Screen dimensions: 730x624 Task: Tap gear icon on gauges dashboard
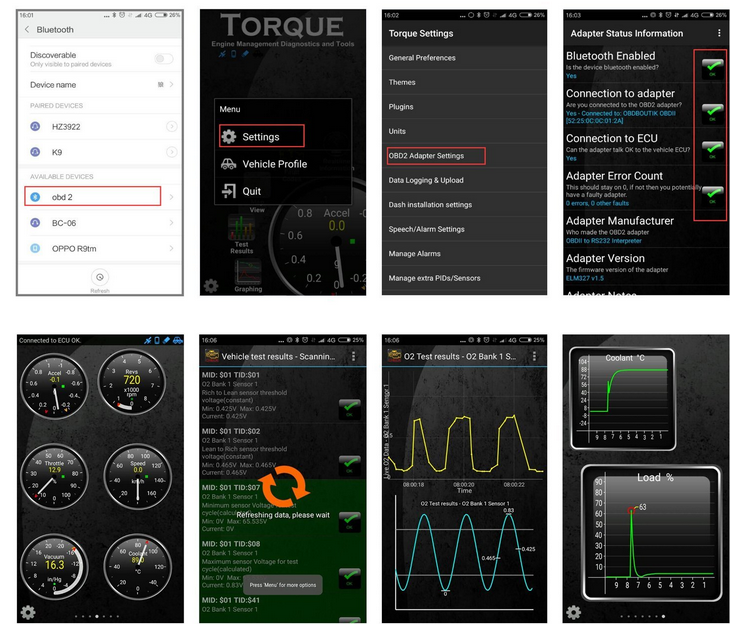pos(28,612)
